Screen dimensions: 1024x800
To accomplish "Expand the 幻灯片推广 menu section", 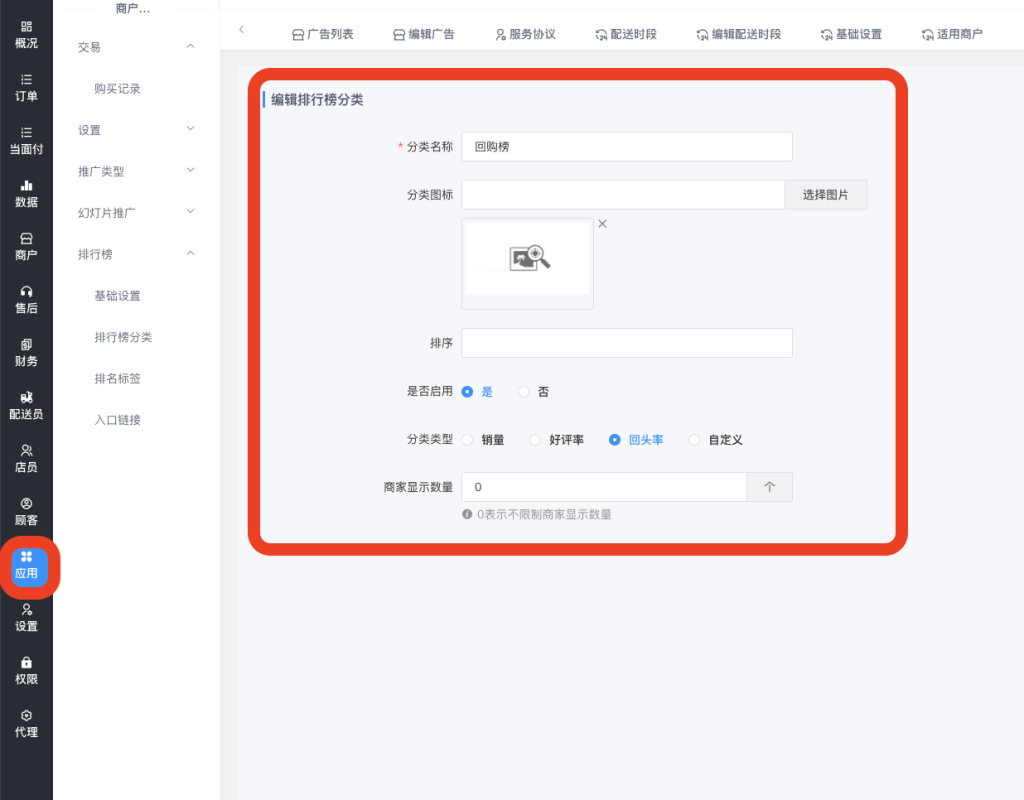I will 190,212.
